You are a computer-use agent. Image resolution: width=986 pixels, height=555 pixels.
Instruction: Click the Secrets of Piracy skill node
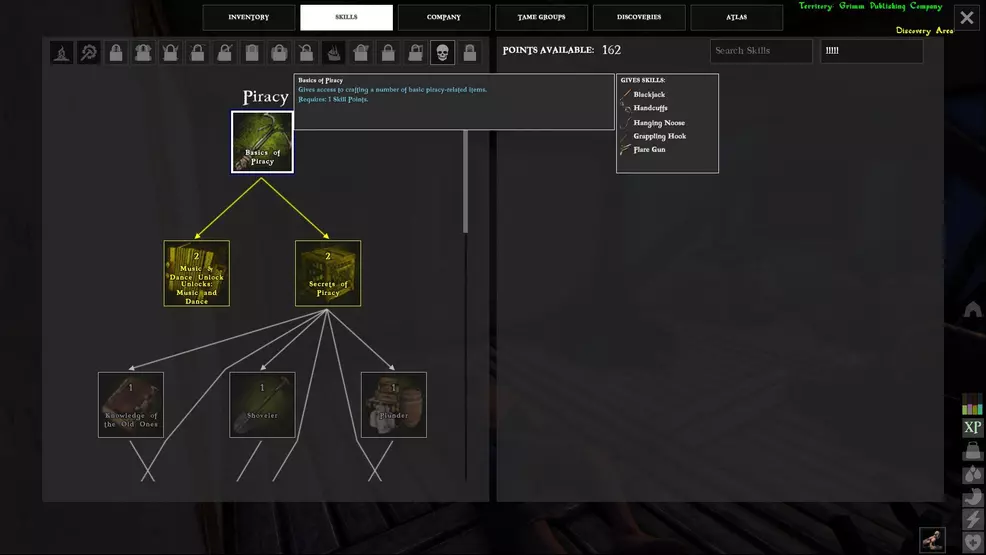[328, 273]
